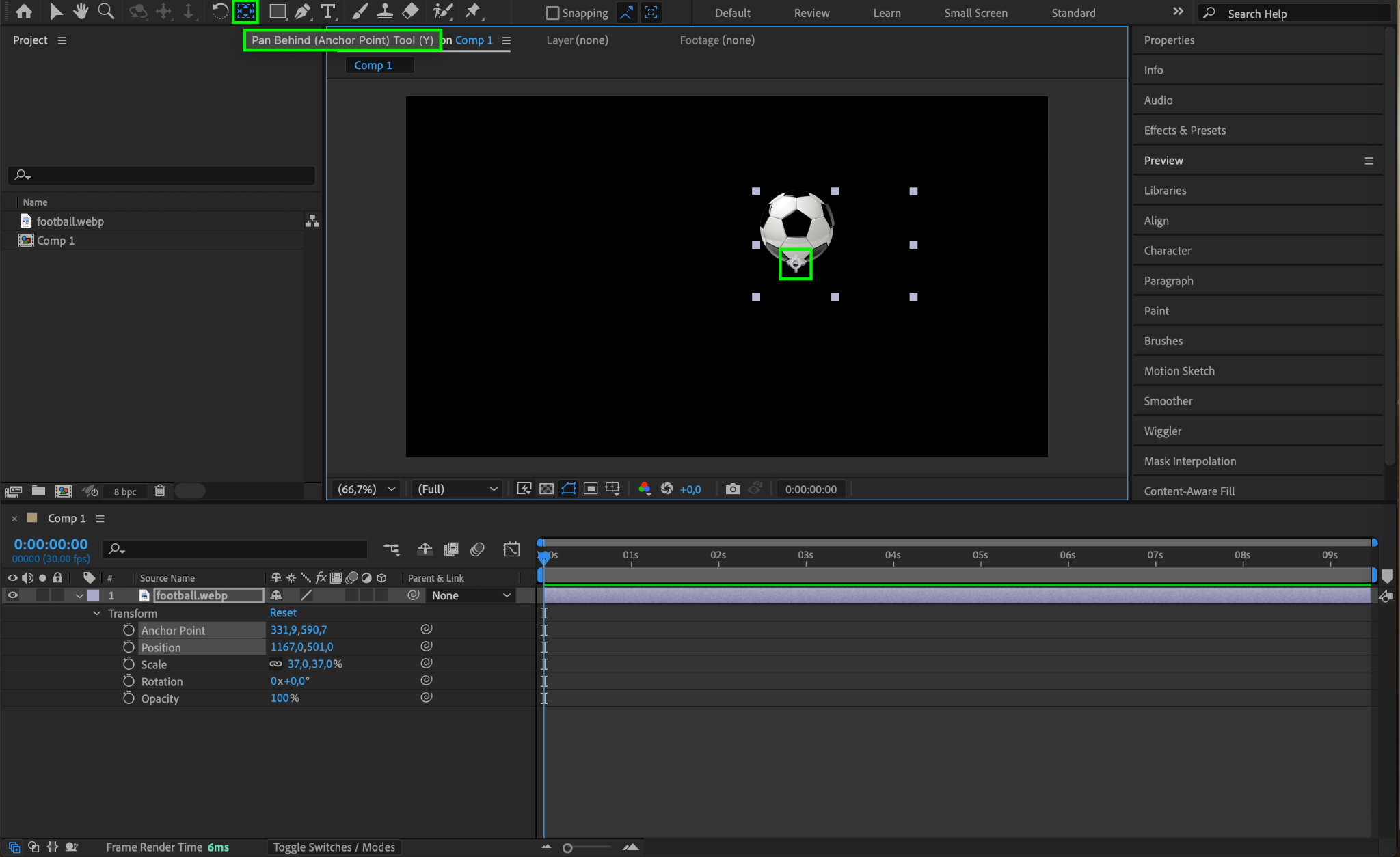This screenshot has width=1400, height=857.
Task: Click Toggle Switches / Modes button
Action: [x=334, y=847]
